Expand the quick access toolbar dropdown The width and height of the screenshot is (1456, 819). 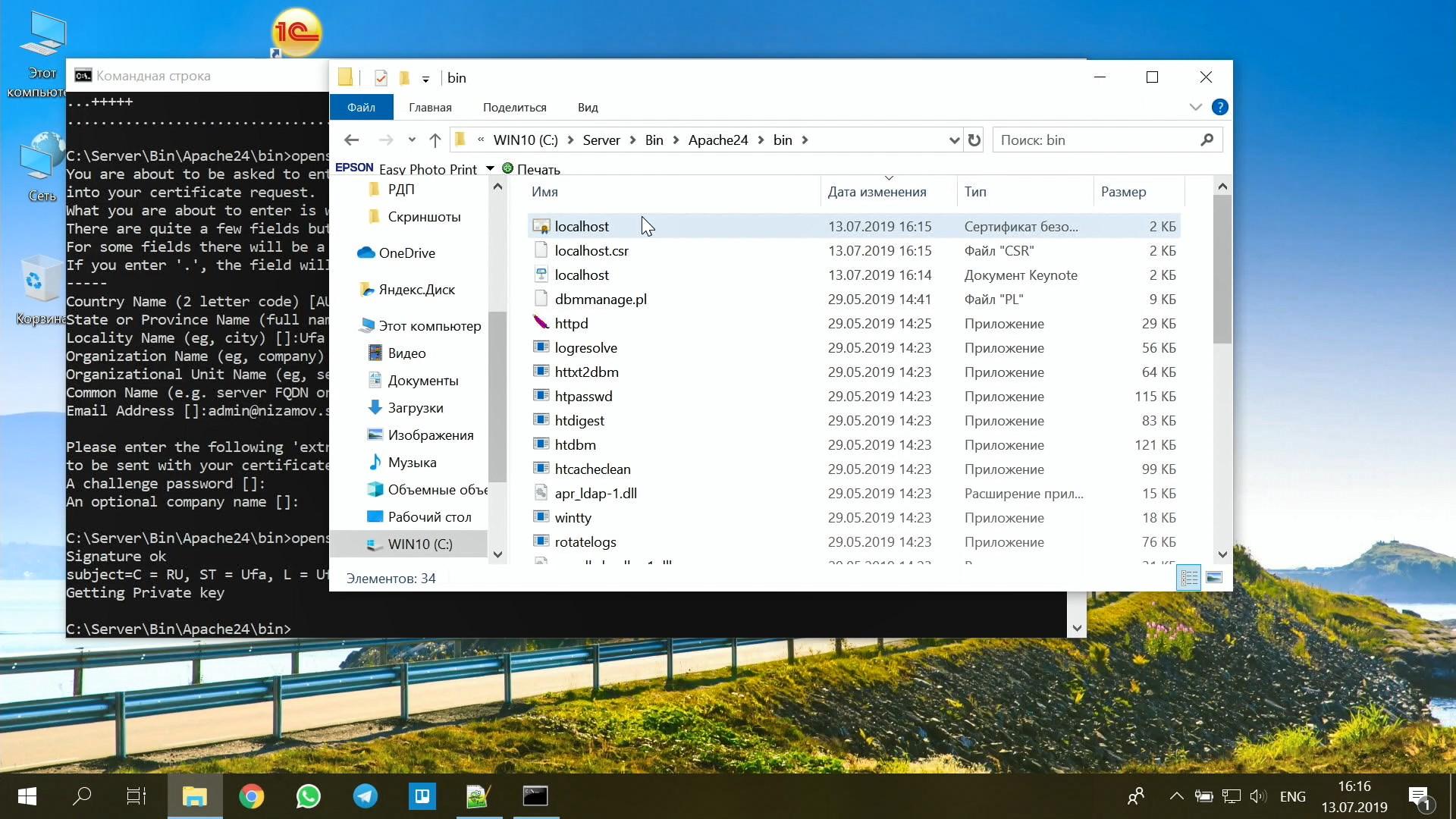coord(425,79)
